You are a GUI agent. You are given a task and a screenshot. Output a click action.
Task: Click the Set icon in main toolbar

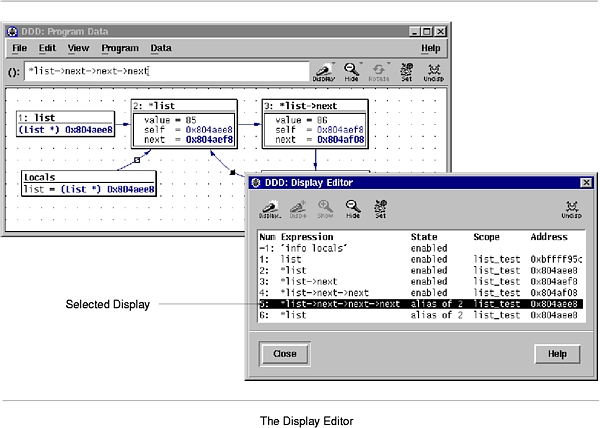pyautogui.click(x=407, y=71)
